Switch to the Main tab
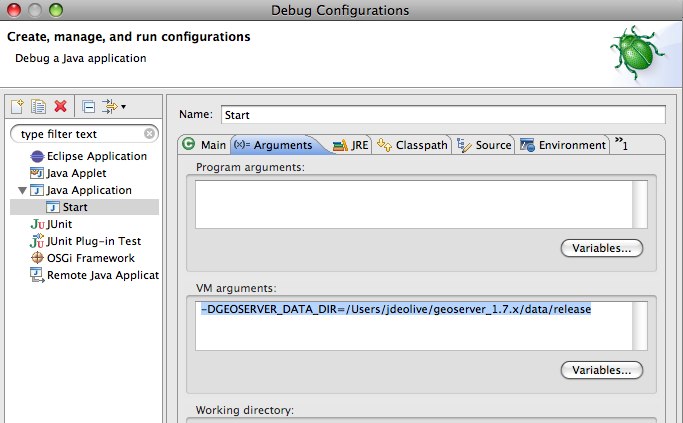Screen dimensions: 683x423 [x=204, y=145]
